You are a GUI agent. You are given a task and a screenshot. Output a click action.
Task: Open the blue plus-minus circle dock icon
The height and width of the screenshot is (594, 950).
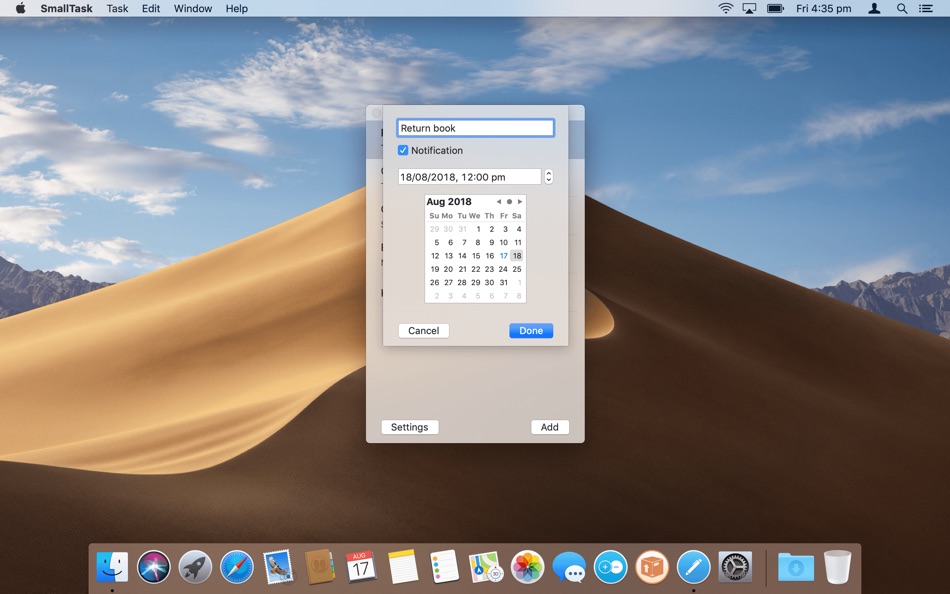coord(610,567)
